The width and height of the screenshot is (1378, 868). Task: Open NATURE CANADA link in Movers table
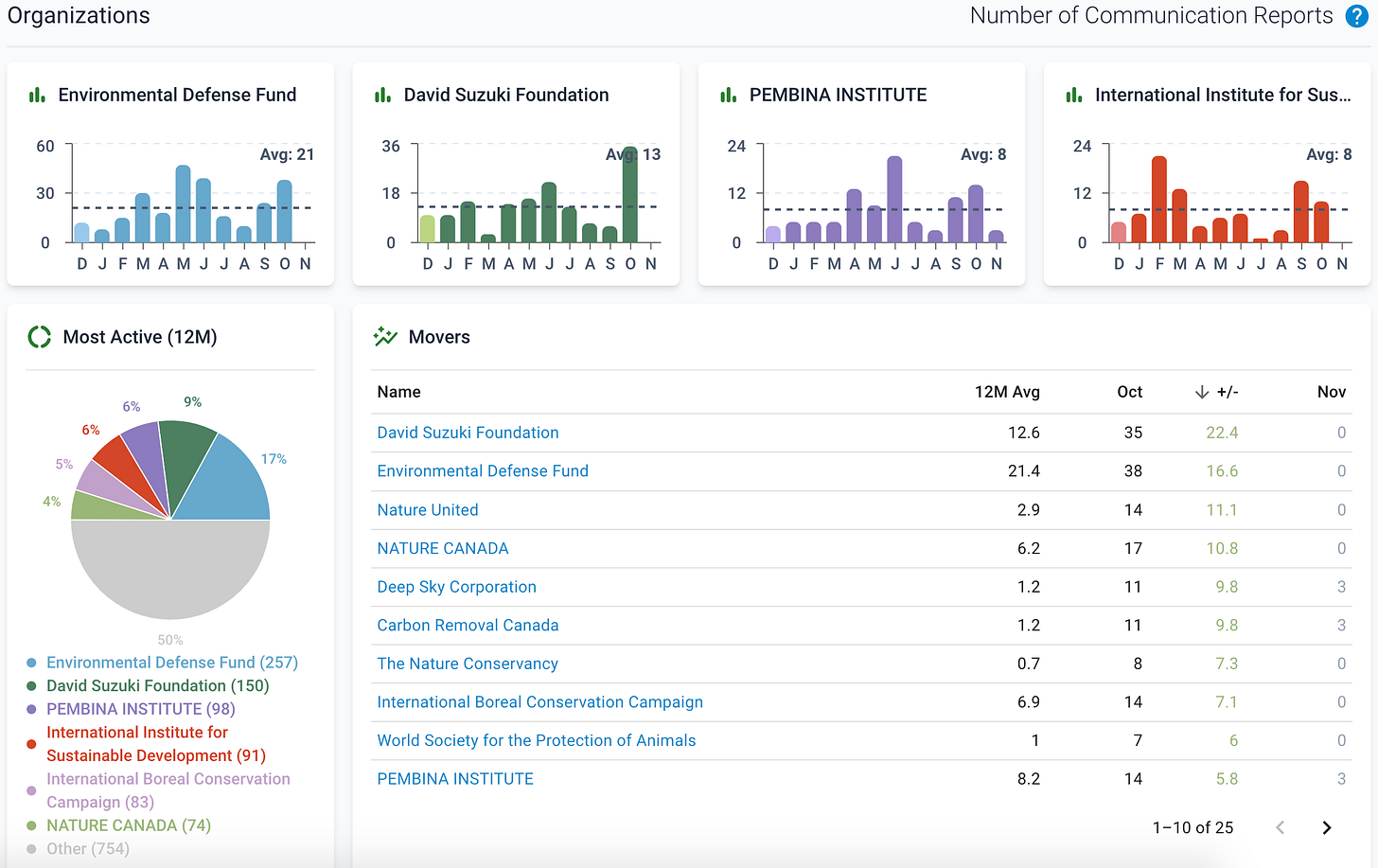pos(443,548)
